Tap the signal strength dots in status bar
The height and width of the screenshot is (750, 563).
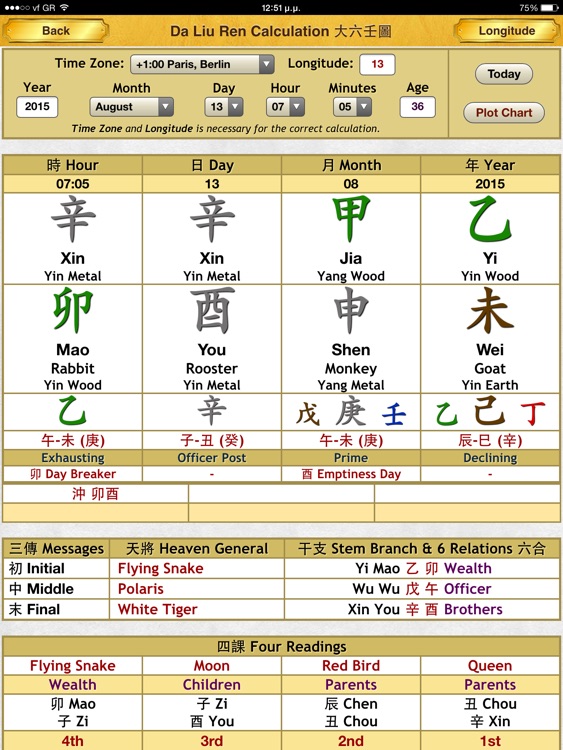(x=16, y=8)
